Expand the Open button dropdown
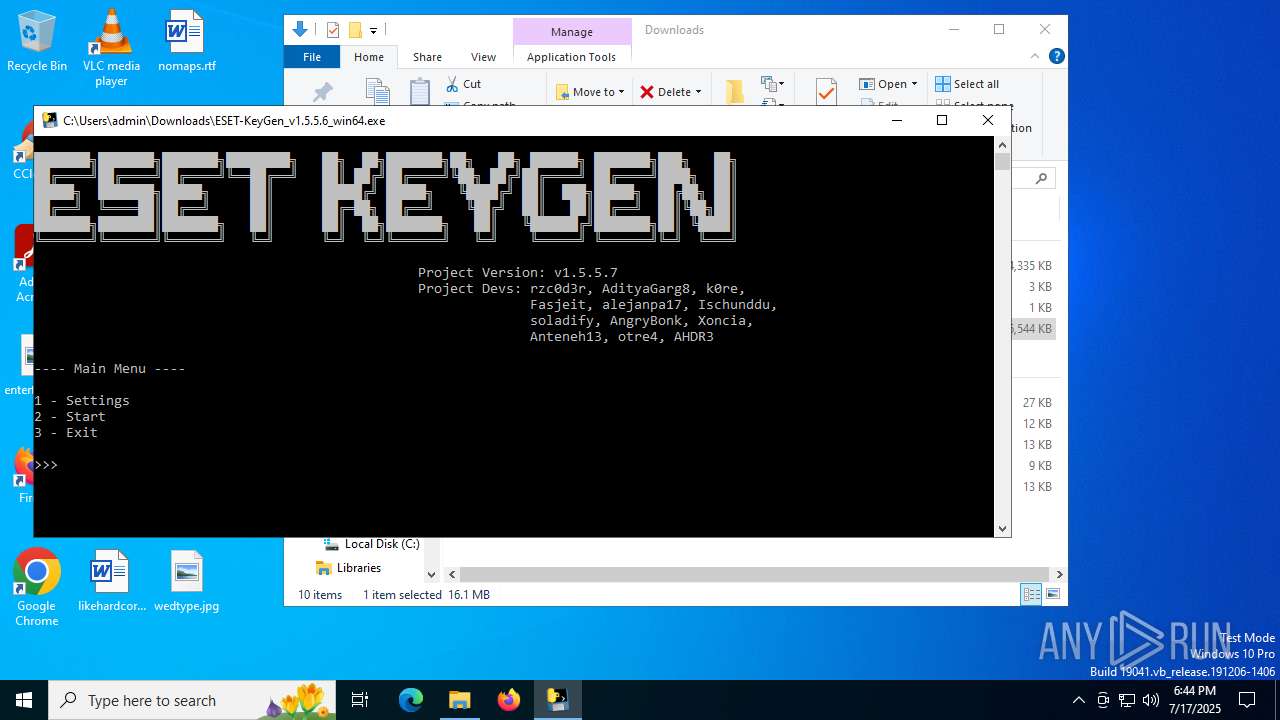 888,84
